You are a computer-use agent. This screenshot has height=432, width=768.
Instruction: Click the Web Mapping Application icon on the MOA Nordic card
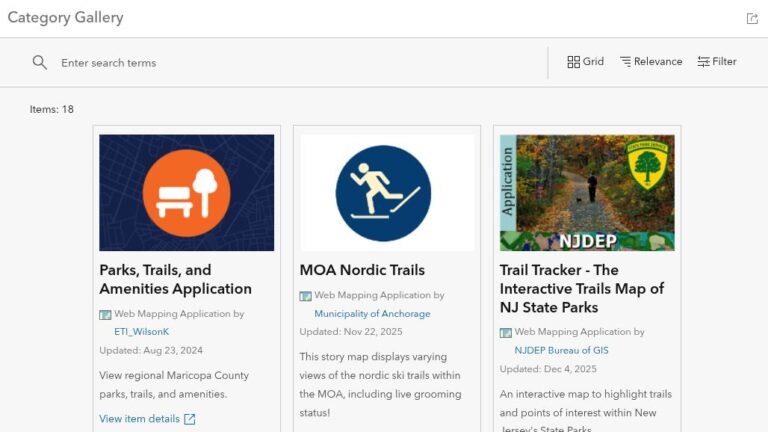[x=306, y=296]
